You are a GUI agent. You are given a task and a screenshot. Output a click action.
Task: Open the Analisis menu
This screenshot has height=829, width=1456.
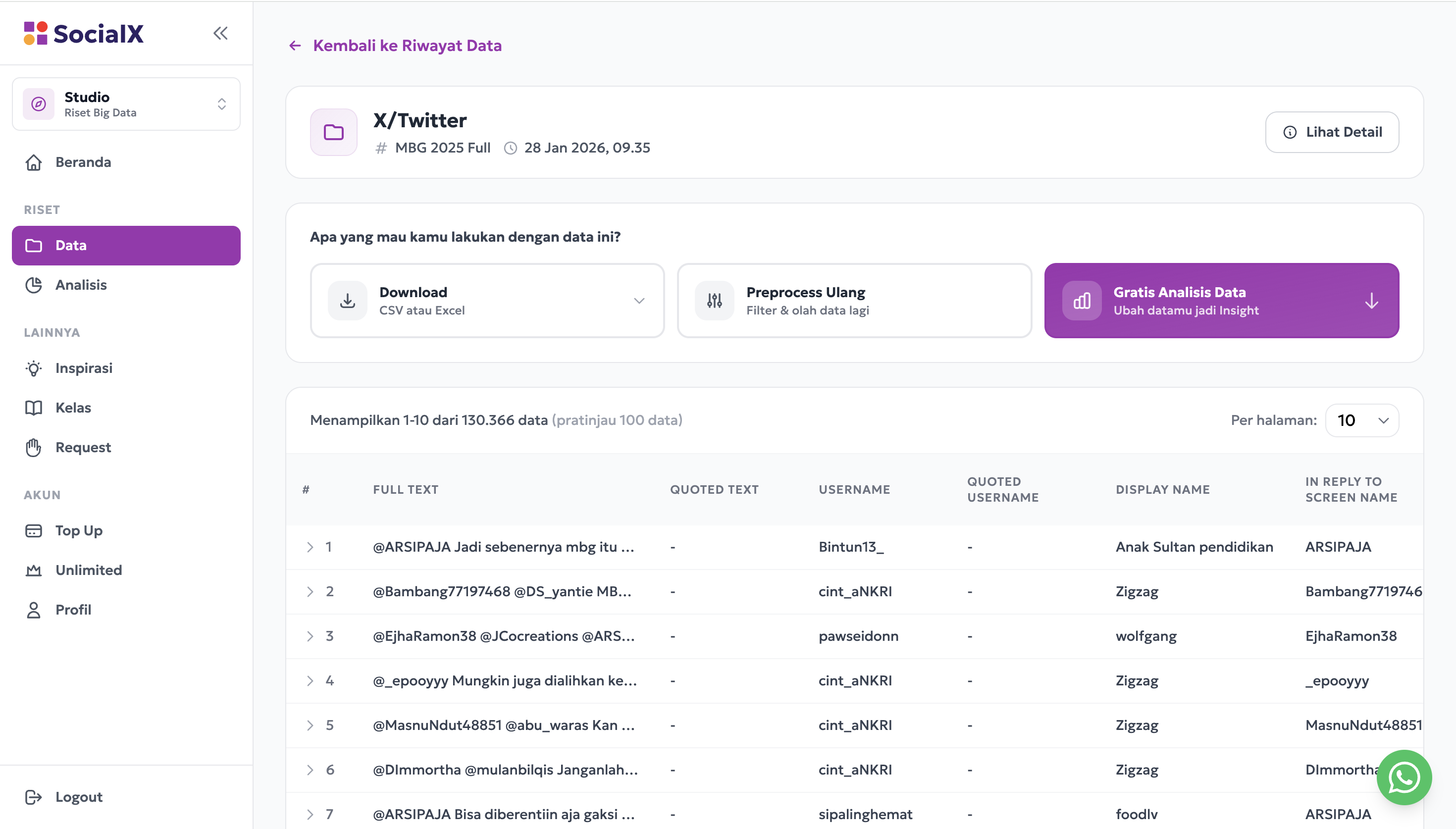click(126, 285)
